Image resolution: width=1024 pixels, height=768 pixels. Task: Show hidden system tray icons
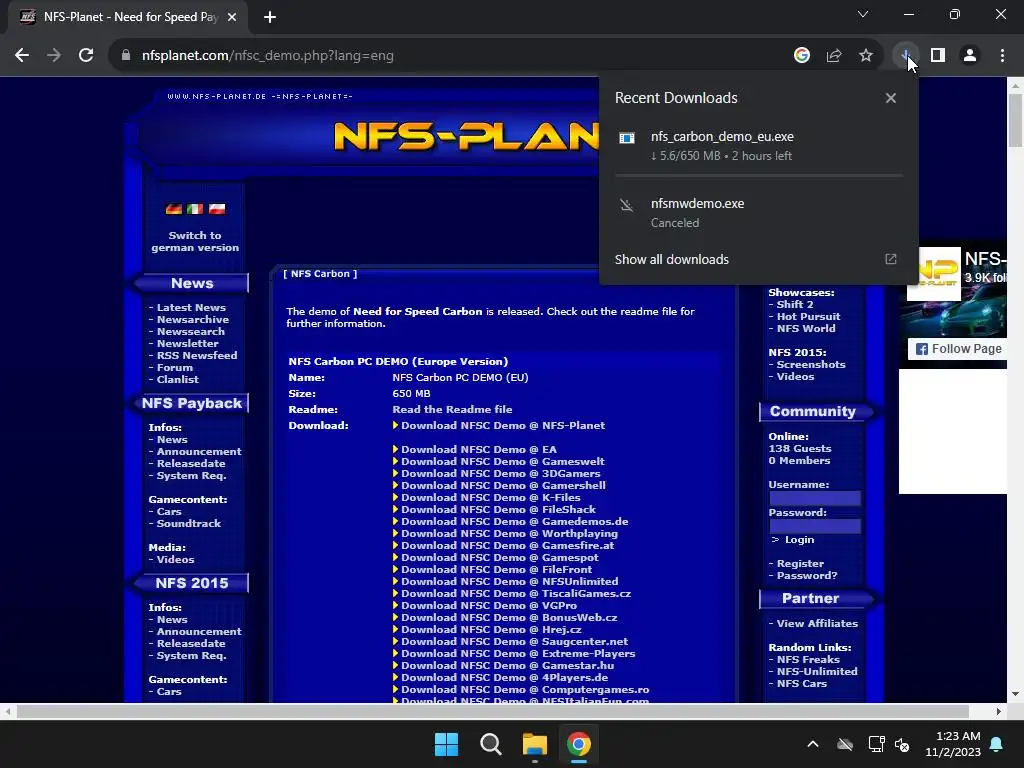pos(813,744)
